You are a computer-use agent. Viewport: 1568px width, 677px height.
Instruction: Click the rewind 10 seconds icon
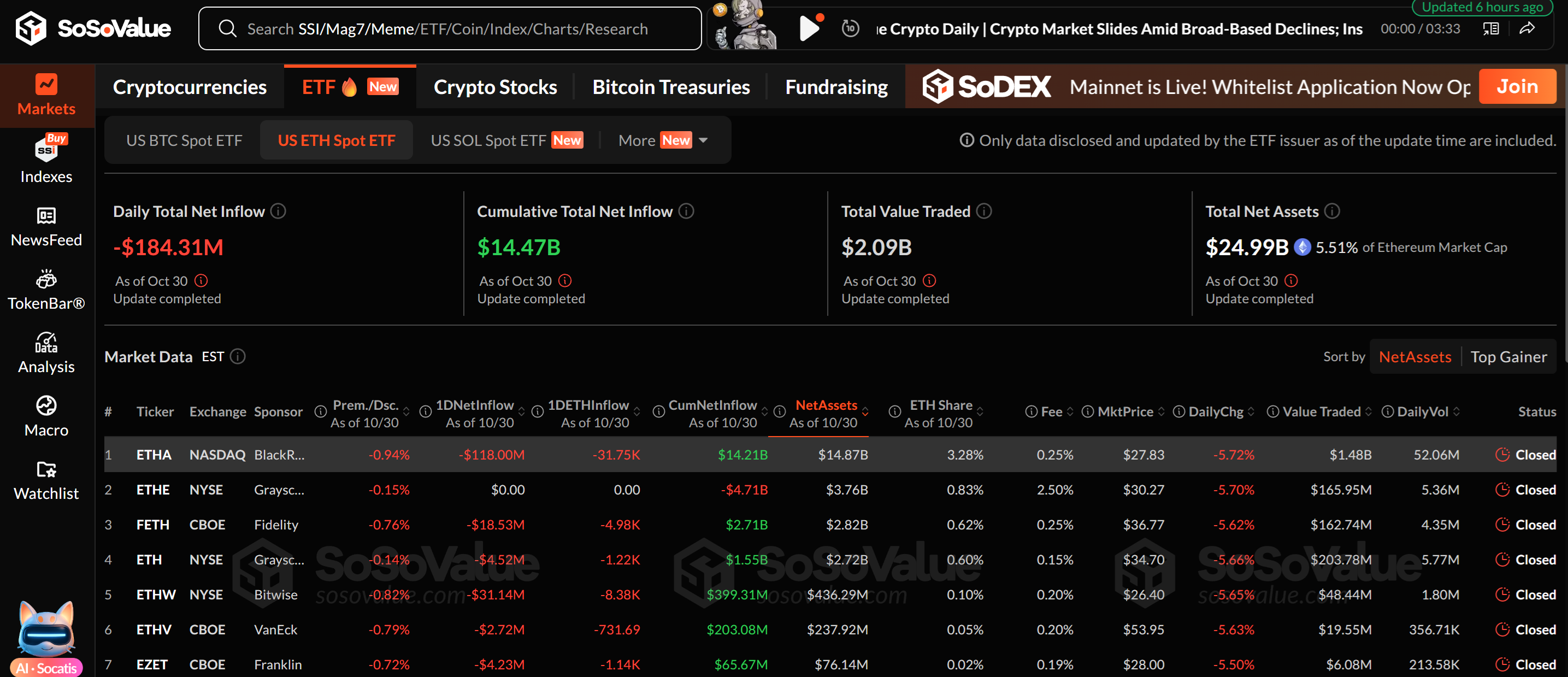(x=850, y=28)
